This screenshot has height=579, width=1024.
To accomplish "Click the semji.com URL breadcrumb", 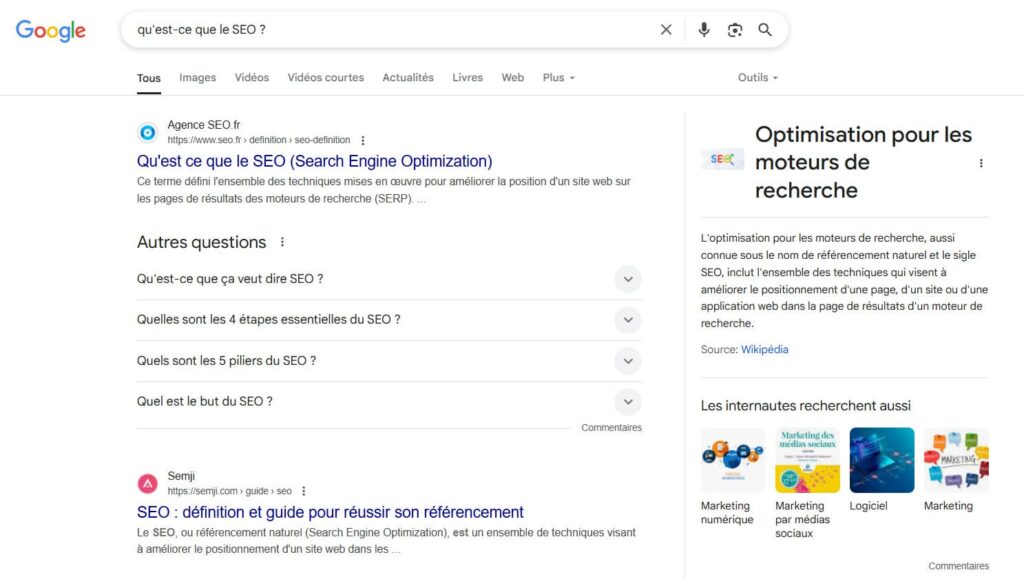I will point(229,491).
